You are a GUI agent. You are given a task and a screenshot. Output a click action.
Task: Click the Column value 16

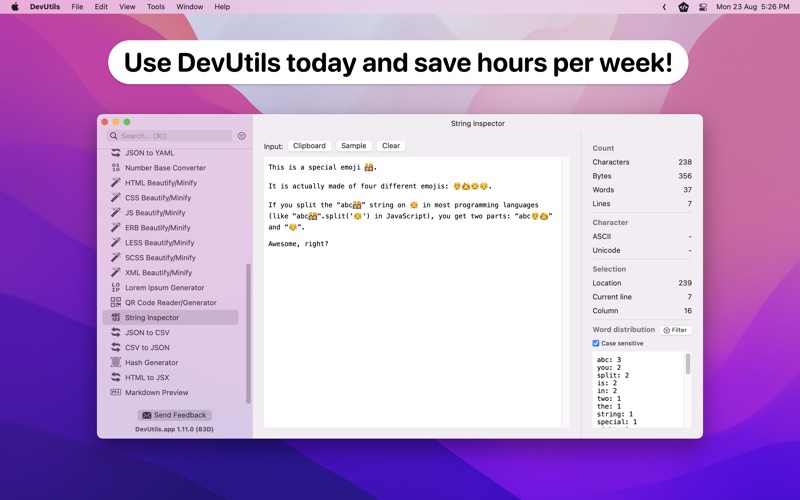point(688,310)
